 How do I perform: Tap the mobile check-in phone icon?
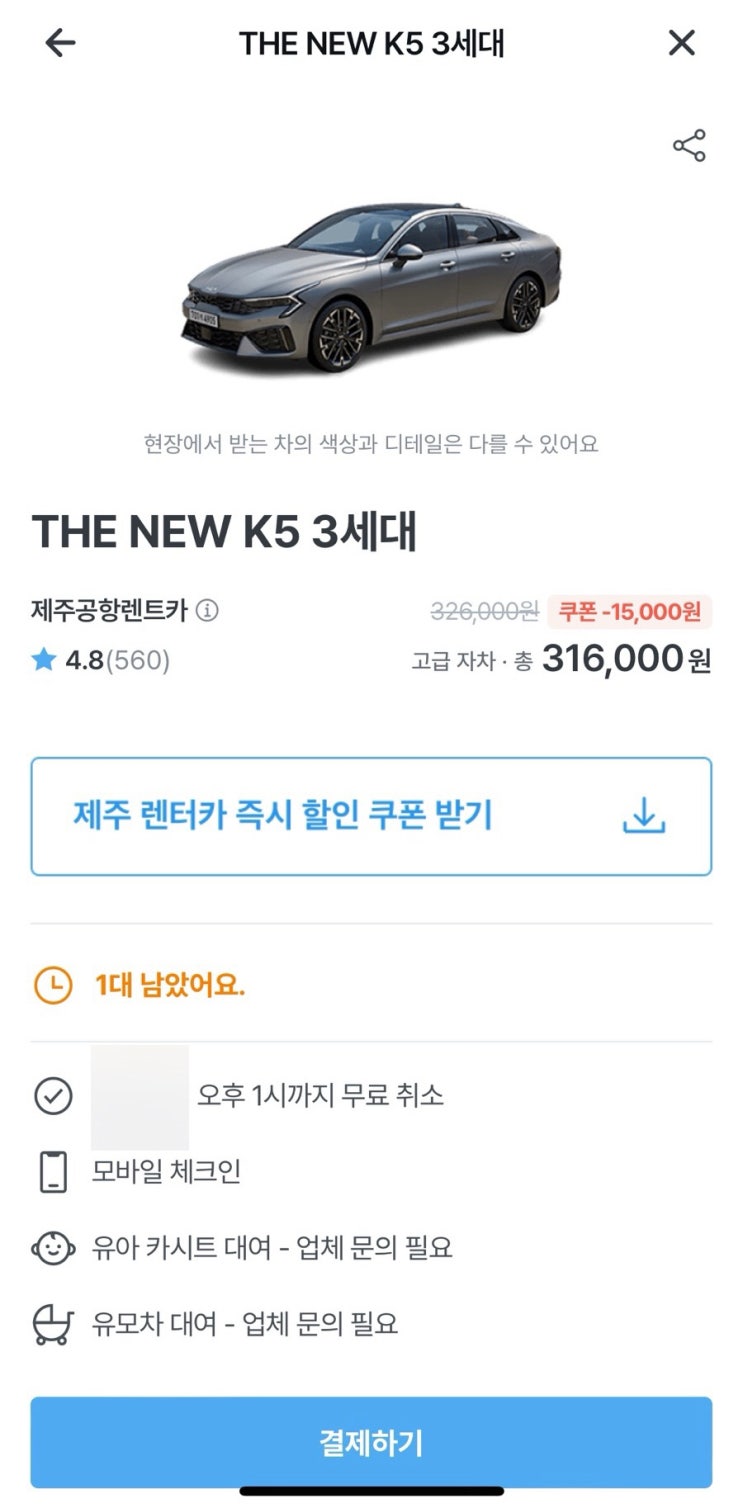(x=53, y=1172)
